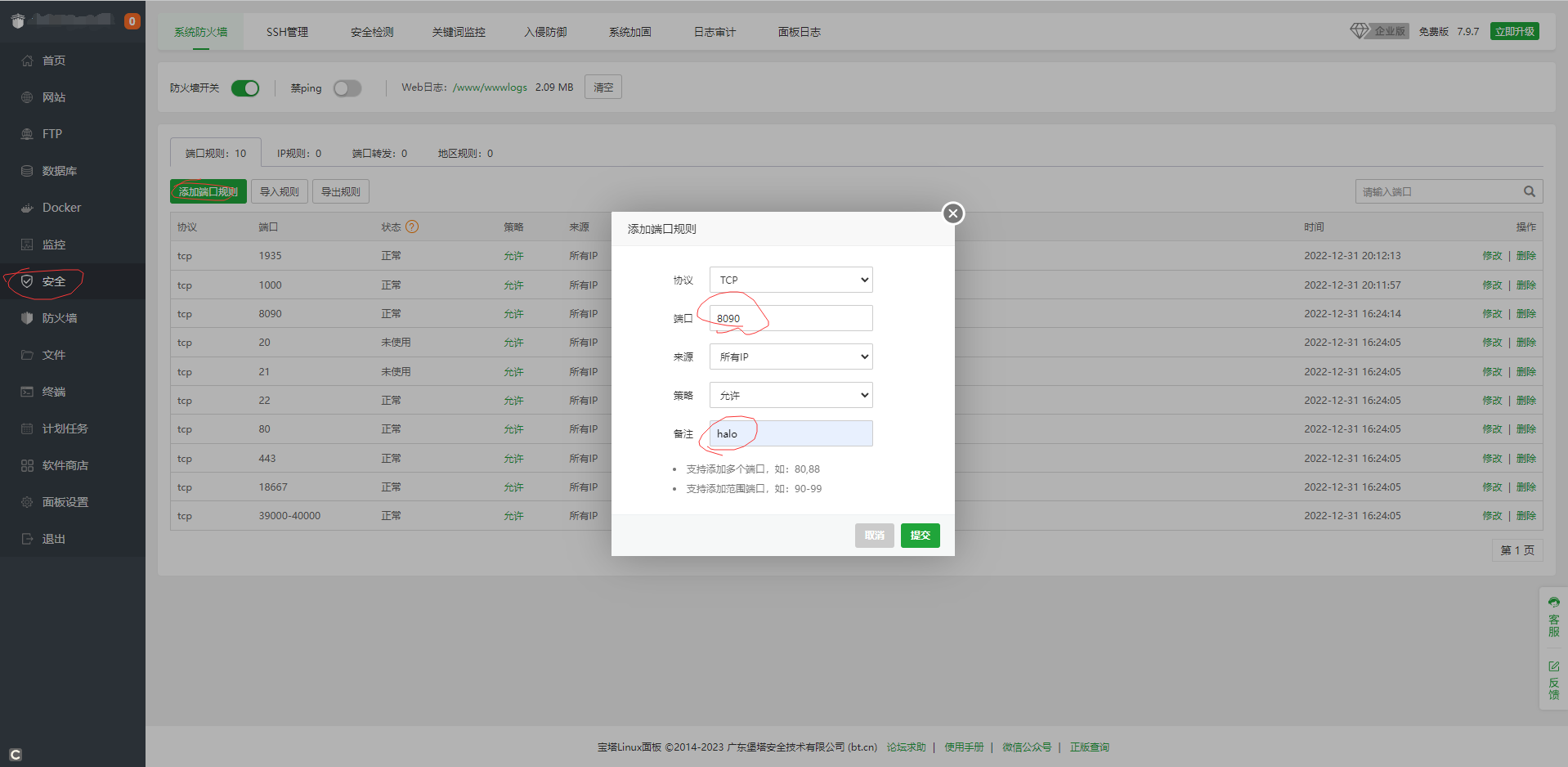The height and width of the screenshot is (767, 1568).
Task: Open the software store icon
Action: (27, 465)
